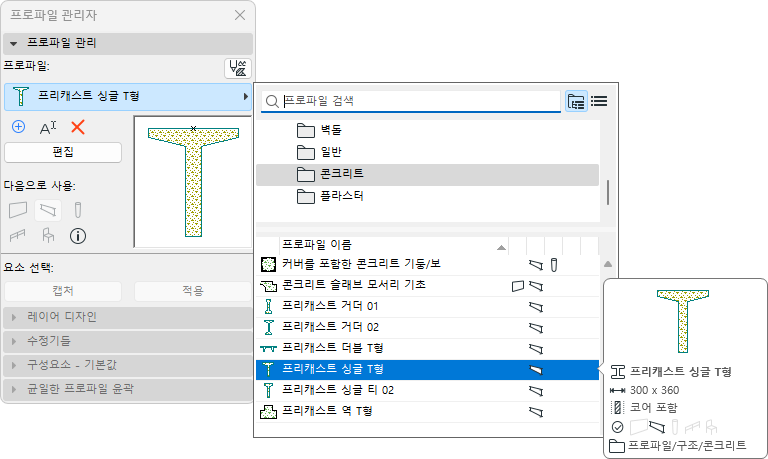Click the new profile plus icon

[x=18, y=127]
